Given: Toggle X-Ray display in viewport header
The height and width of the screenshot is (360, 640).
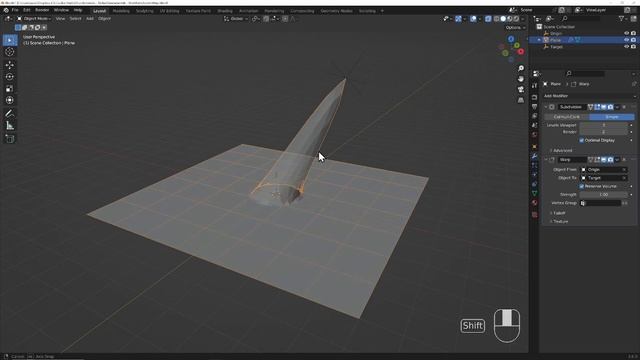Looking at the screenshot, I should [488, 19].
